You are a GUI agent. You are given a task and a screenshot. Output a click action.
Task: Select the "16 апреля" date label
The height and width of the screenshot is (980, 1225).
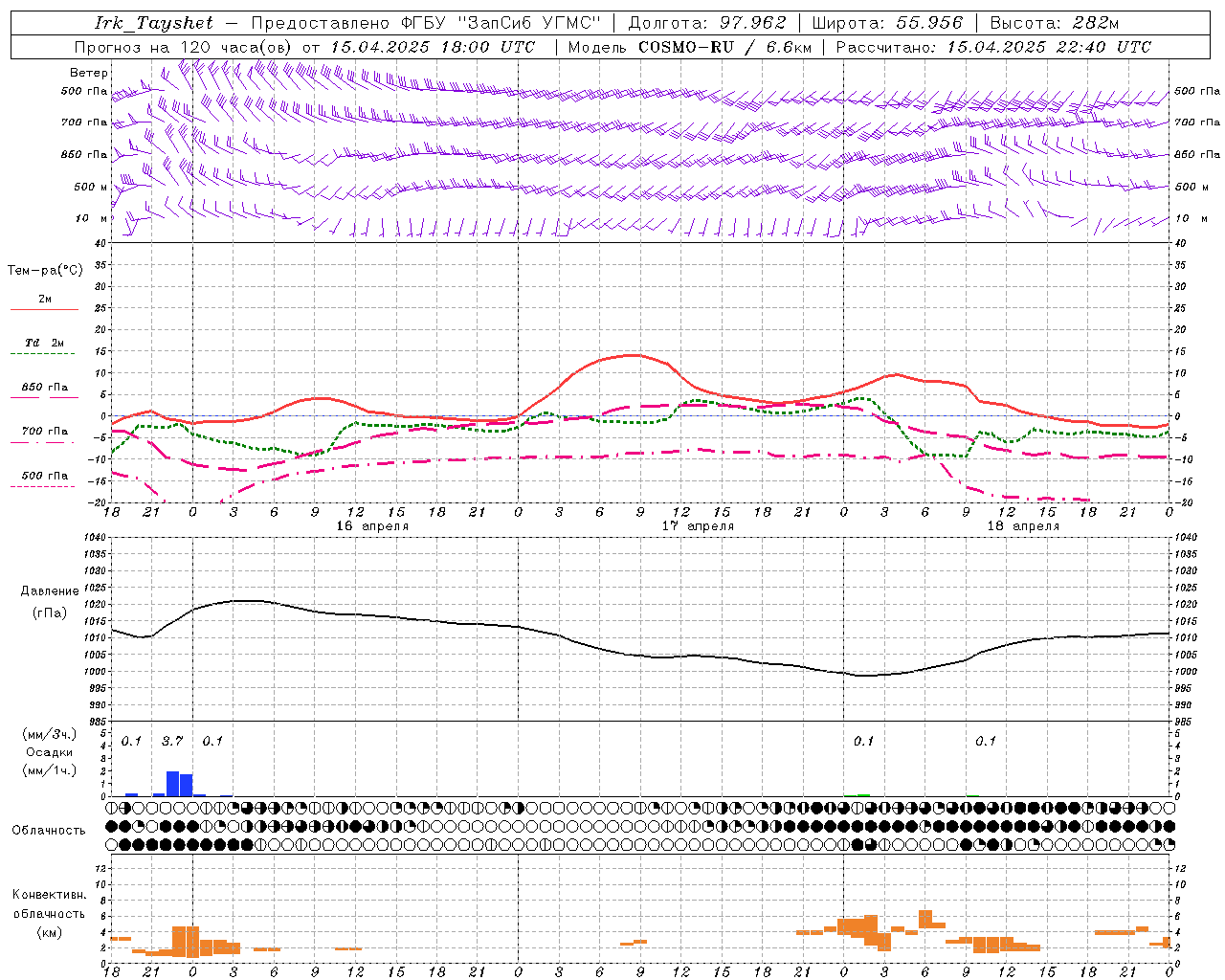coord(372,526)
